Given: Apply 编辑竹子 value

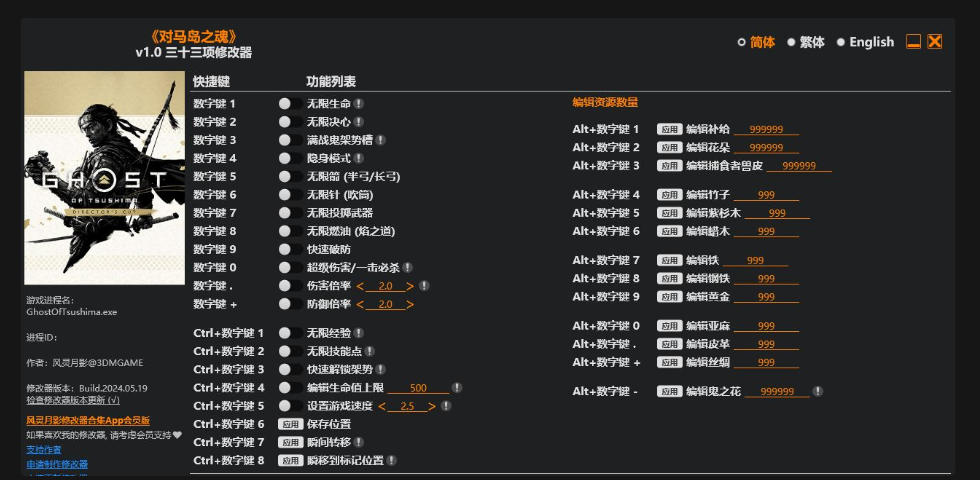Looking at the screenshot, I should point(669,195).
